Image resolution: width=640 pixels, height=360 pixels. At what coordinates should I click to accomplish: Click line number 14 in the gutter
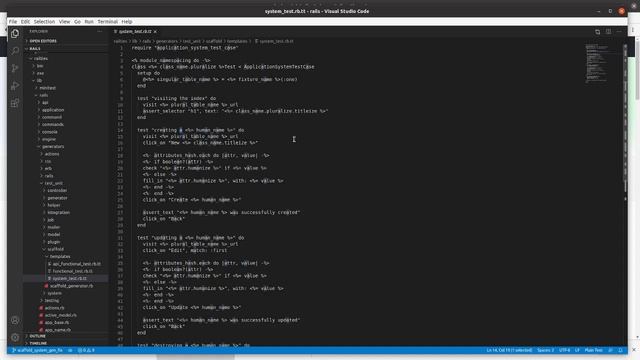coord(120,130)
